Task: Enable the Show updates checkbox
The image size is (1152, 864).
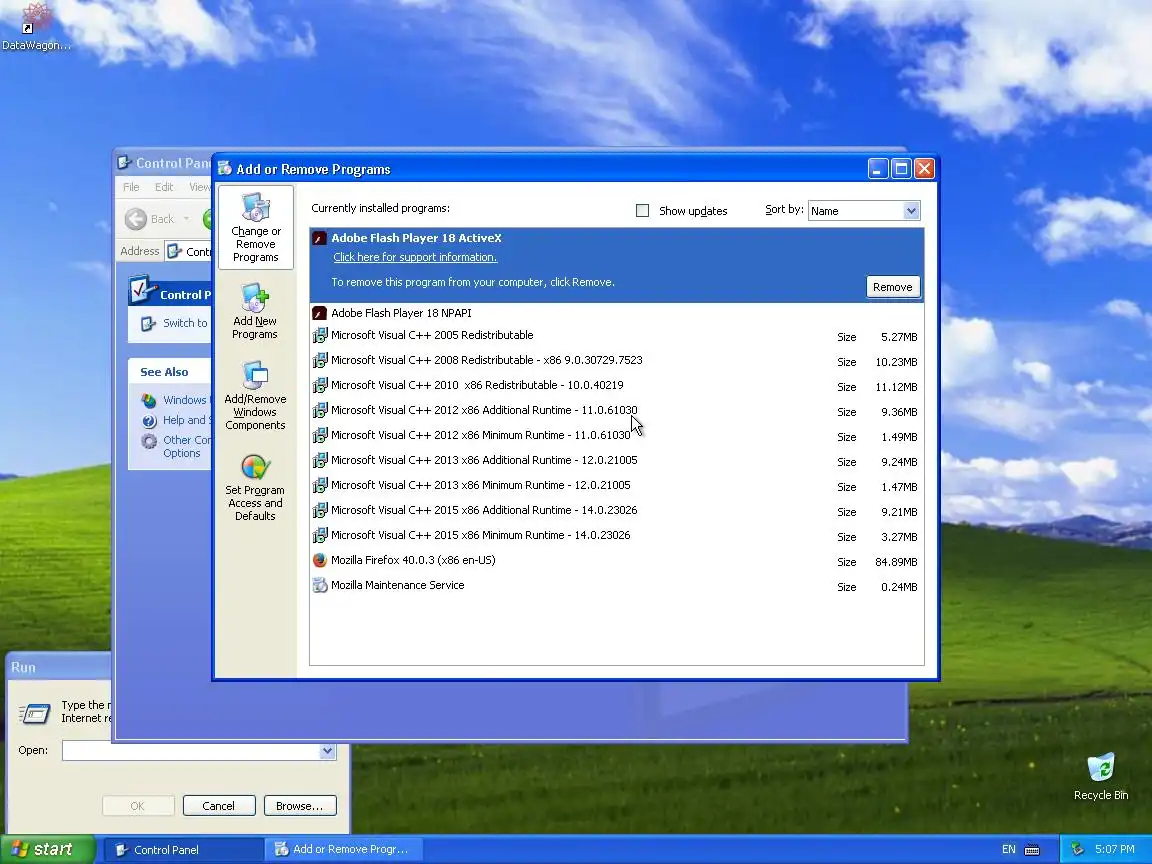Action: (x=642, y=211)
